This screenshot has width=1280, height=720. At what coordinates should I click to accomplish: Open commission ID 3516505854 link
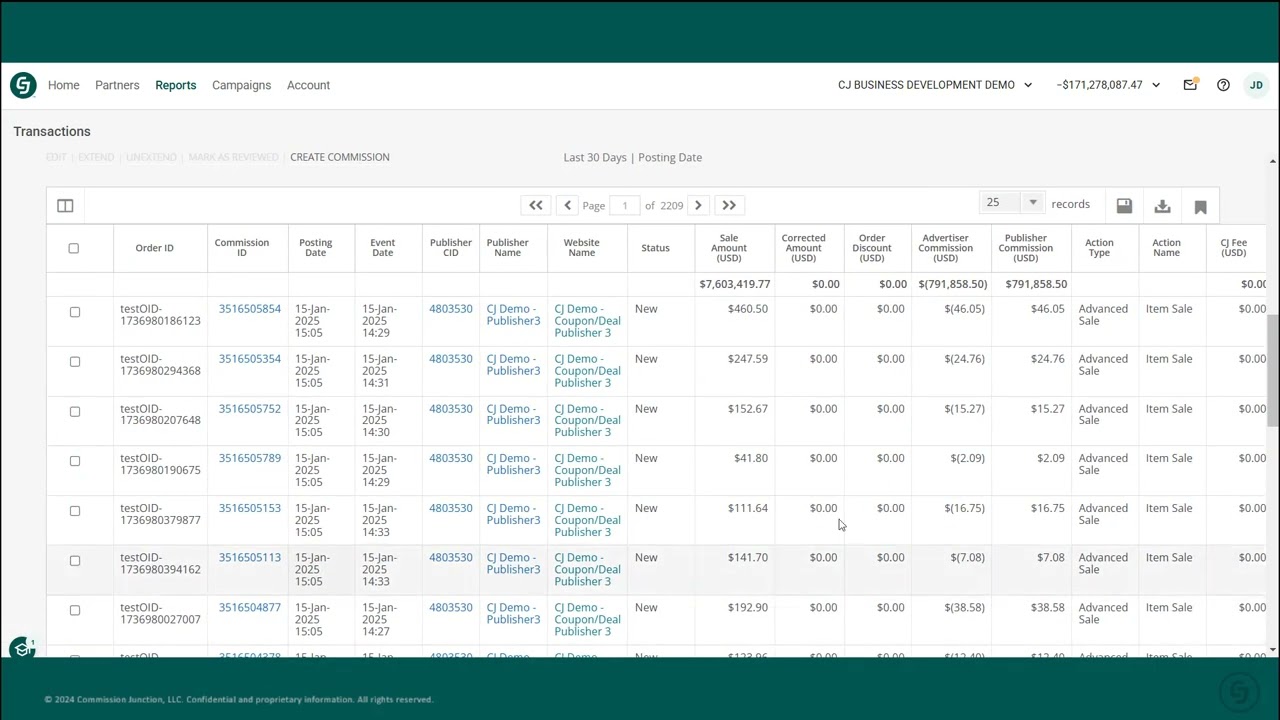coord(250,309)
